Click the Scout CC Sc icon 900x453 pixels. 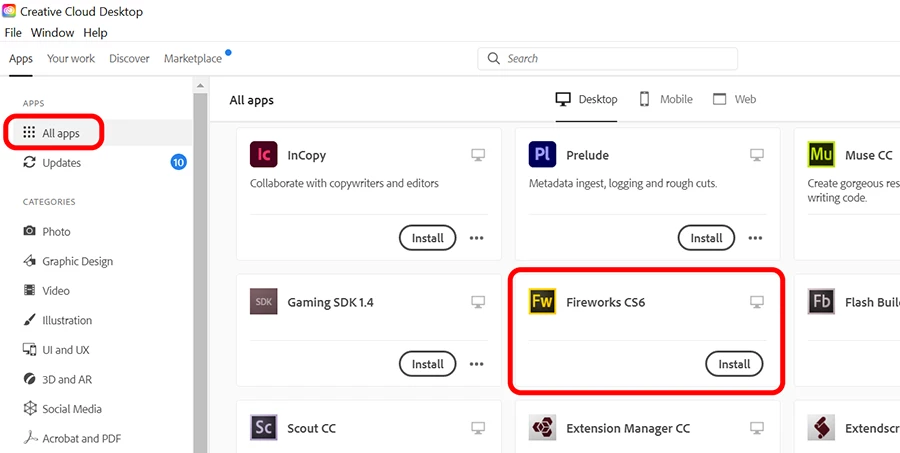tap(263, 428)
